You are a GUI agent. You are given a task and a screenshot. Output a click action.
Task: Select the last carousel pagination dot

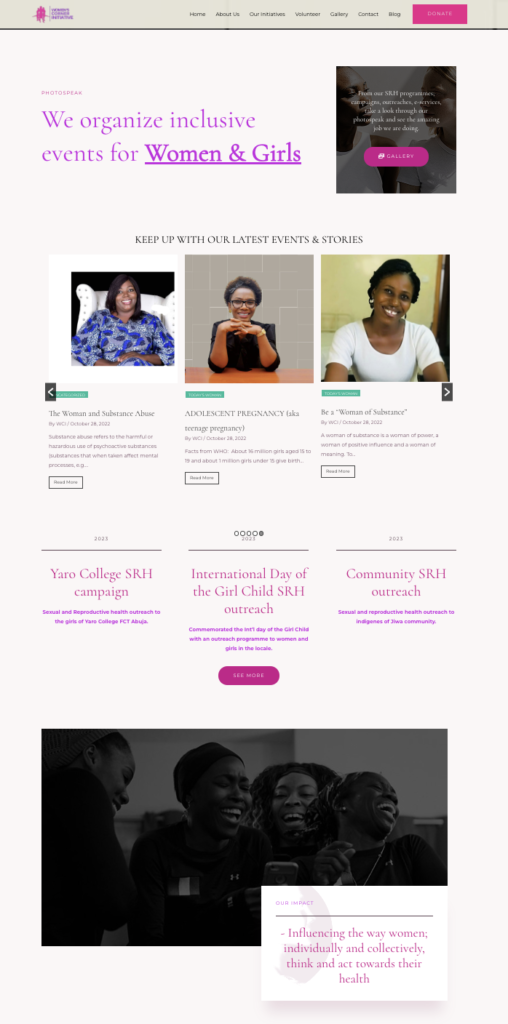tap(261, 534)
